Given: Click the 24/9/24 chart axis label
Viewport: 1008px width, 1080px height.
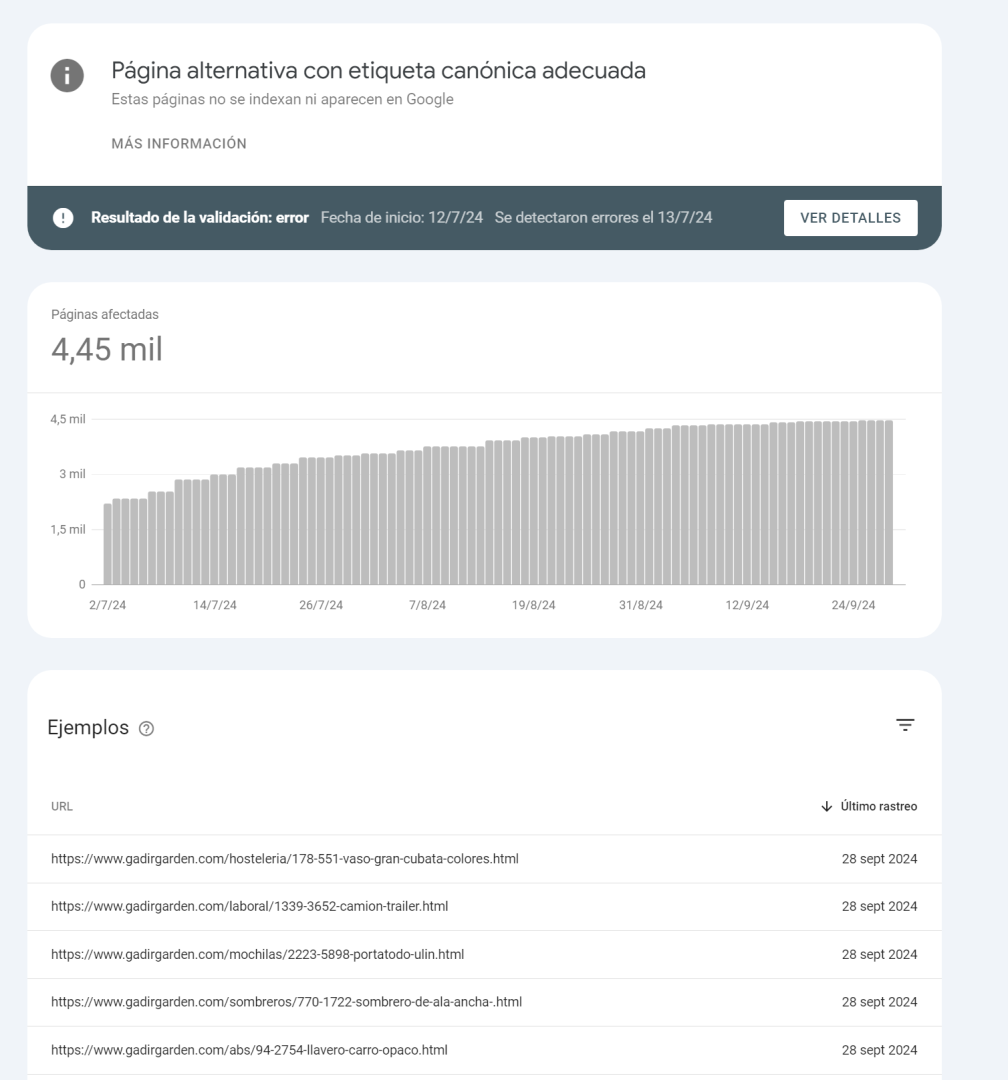Looking at the screenshot, I should (x=853, y=605).
